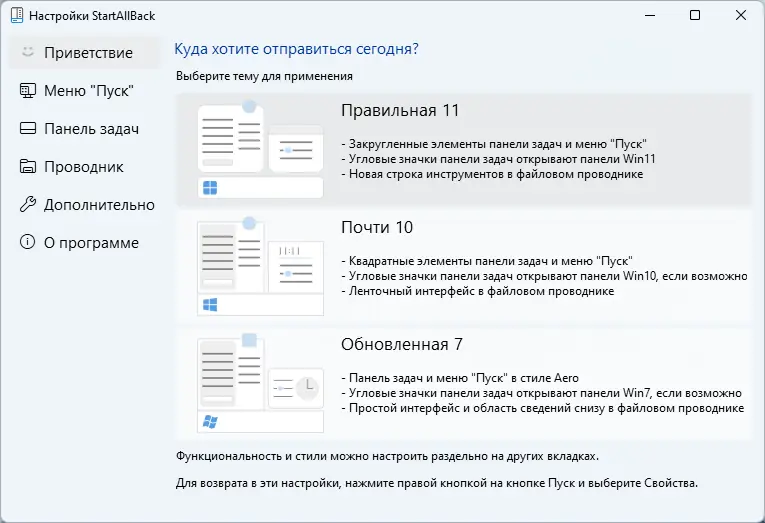The image size is (765, 523).
Task: Click the clock icon in the Обновленная 7 preview
Action: (307, 388)
